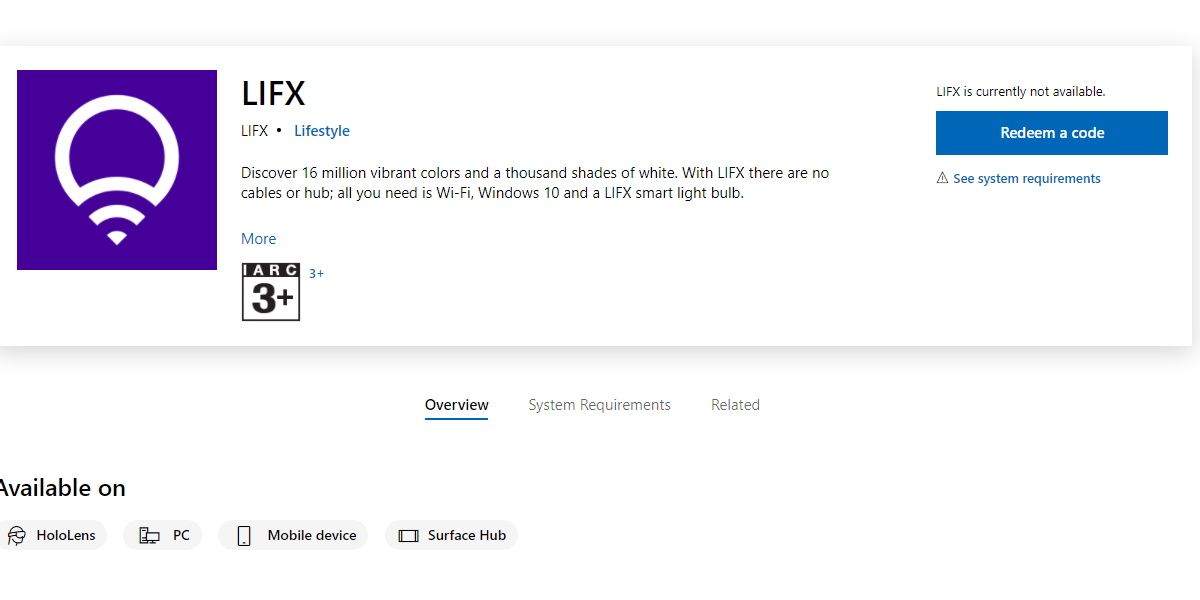The image size is (1200, 600).
Task: Click the PC device icon
Action: [149, 536]
